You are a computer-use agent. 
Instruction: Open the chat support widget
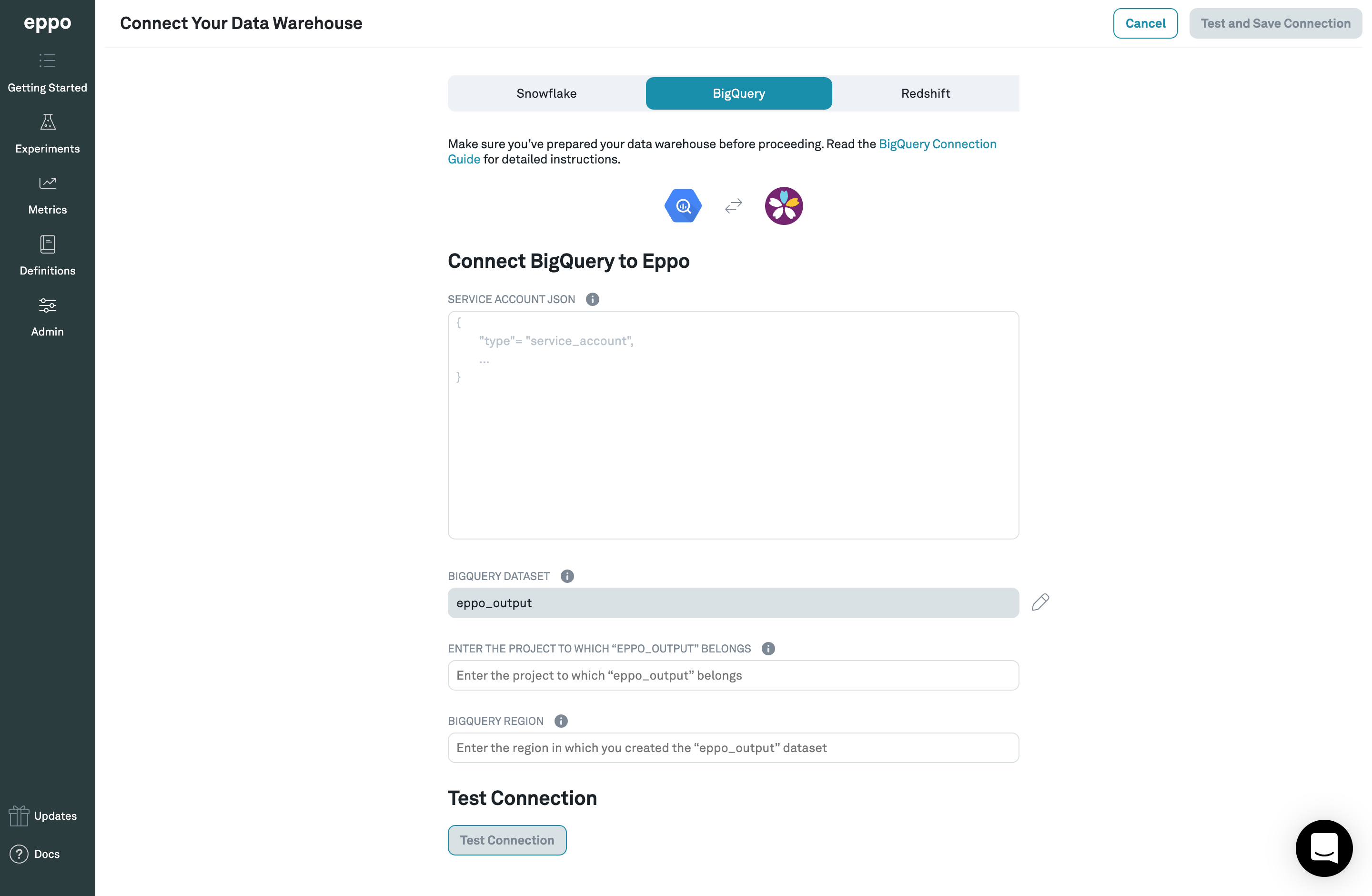point(1323,848)
